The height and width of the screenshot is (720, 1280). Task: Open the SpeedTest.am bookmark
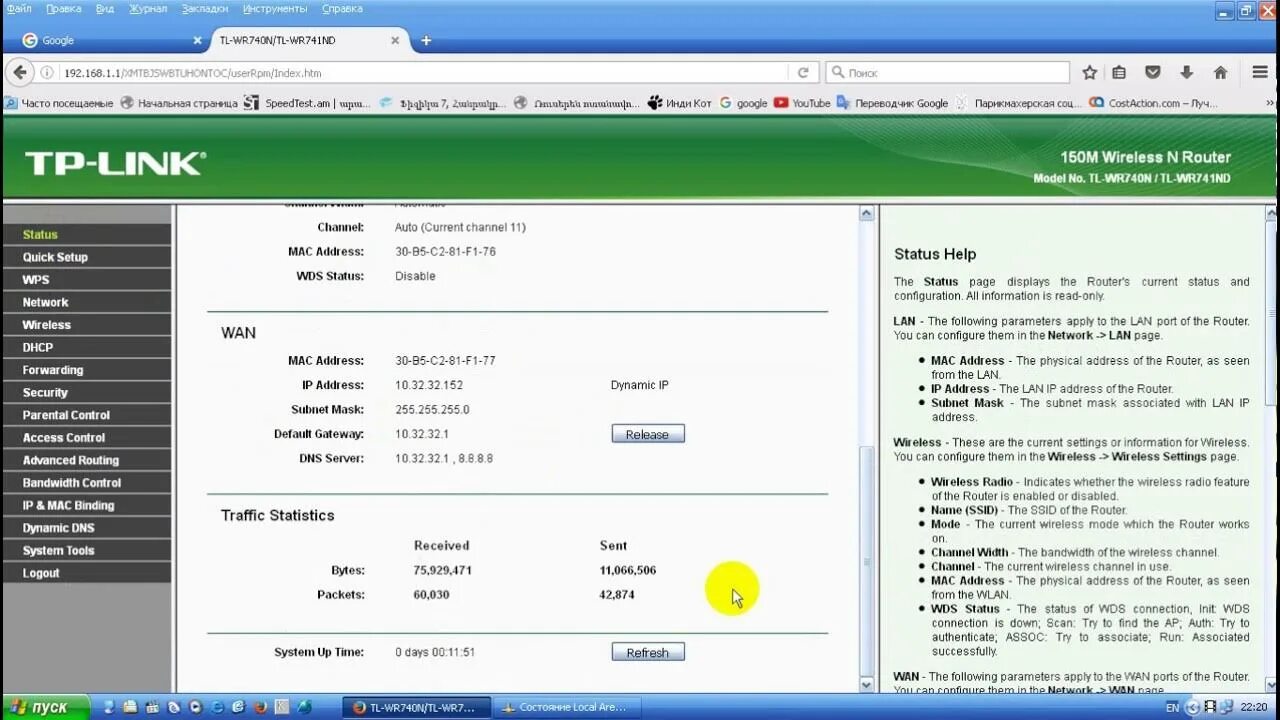[306, 103]
